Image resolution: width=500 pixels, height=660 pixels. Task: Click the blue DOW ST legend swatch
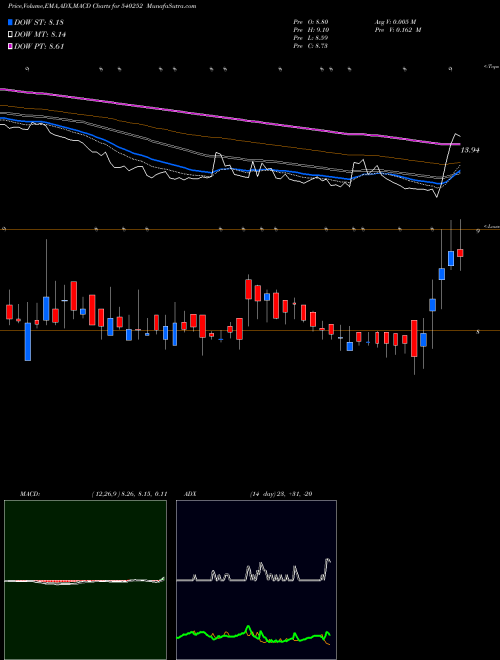10,22
